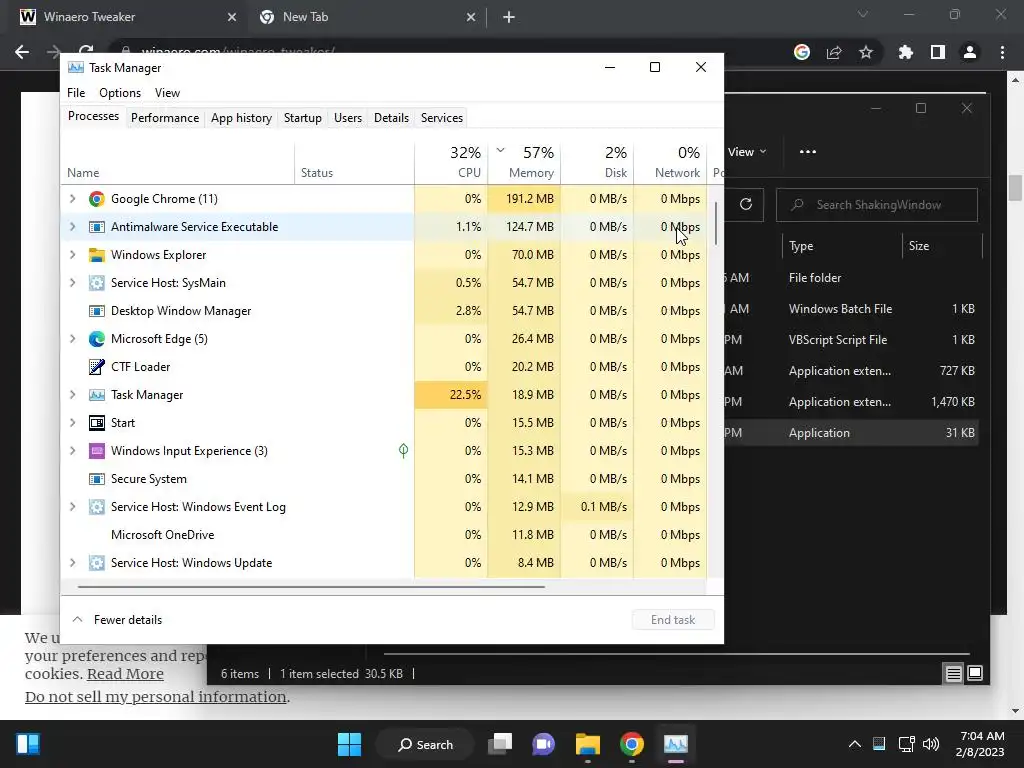The width and height of the screenshot is (1024, 768).
Task: Open Do not sell my personal information link
Action: (155, 697)
